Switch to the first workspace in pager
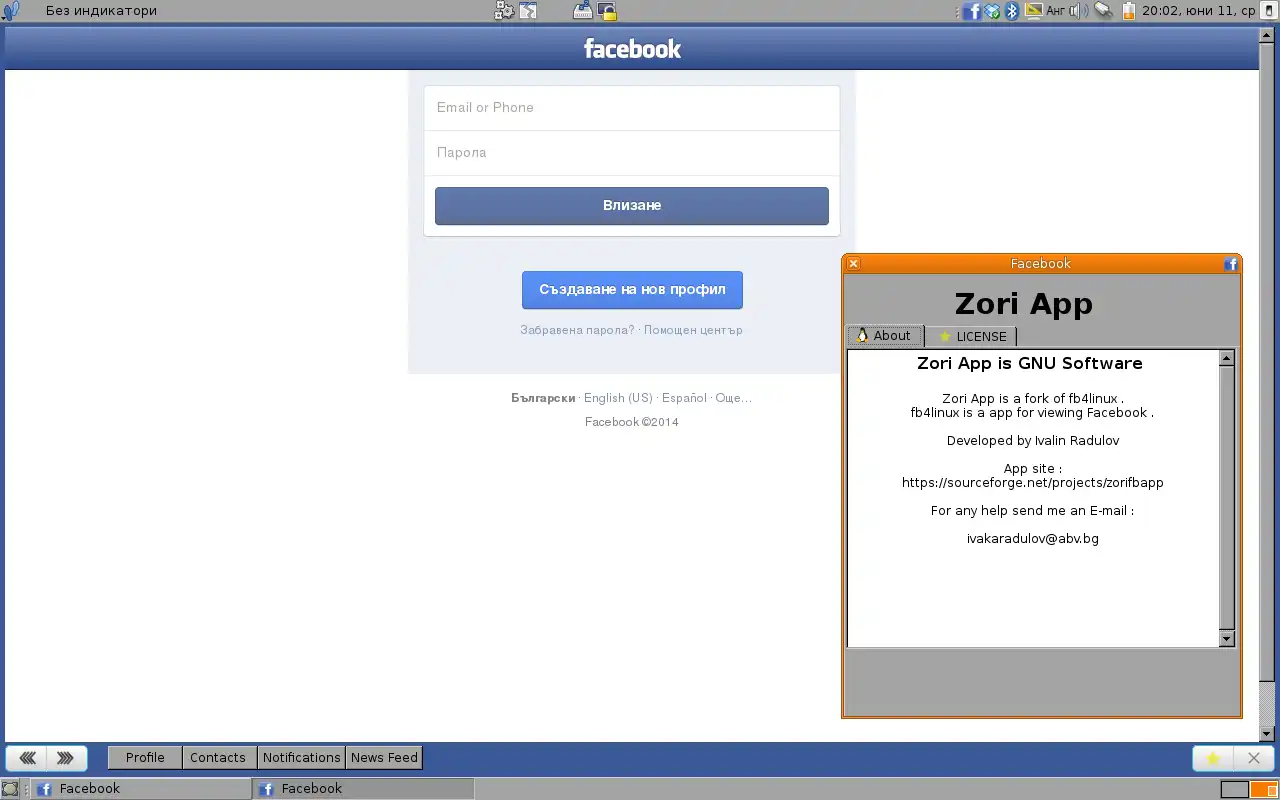The width and height of the screenshot is (1280, 800). [x=1235, y=790]
